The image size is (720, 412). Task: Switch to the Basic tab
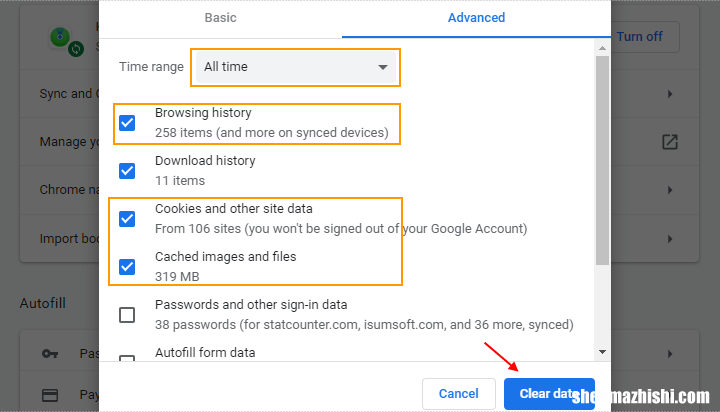tap(220, 18)
